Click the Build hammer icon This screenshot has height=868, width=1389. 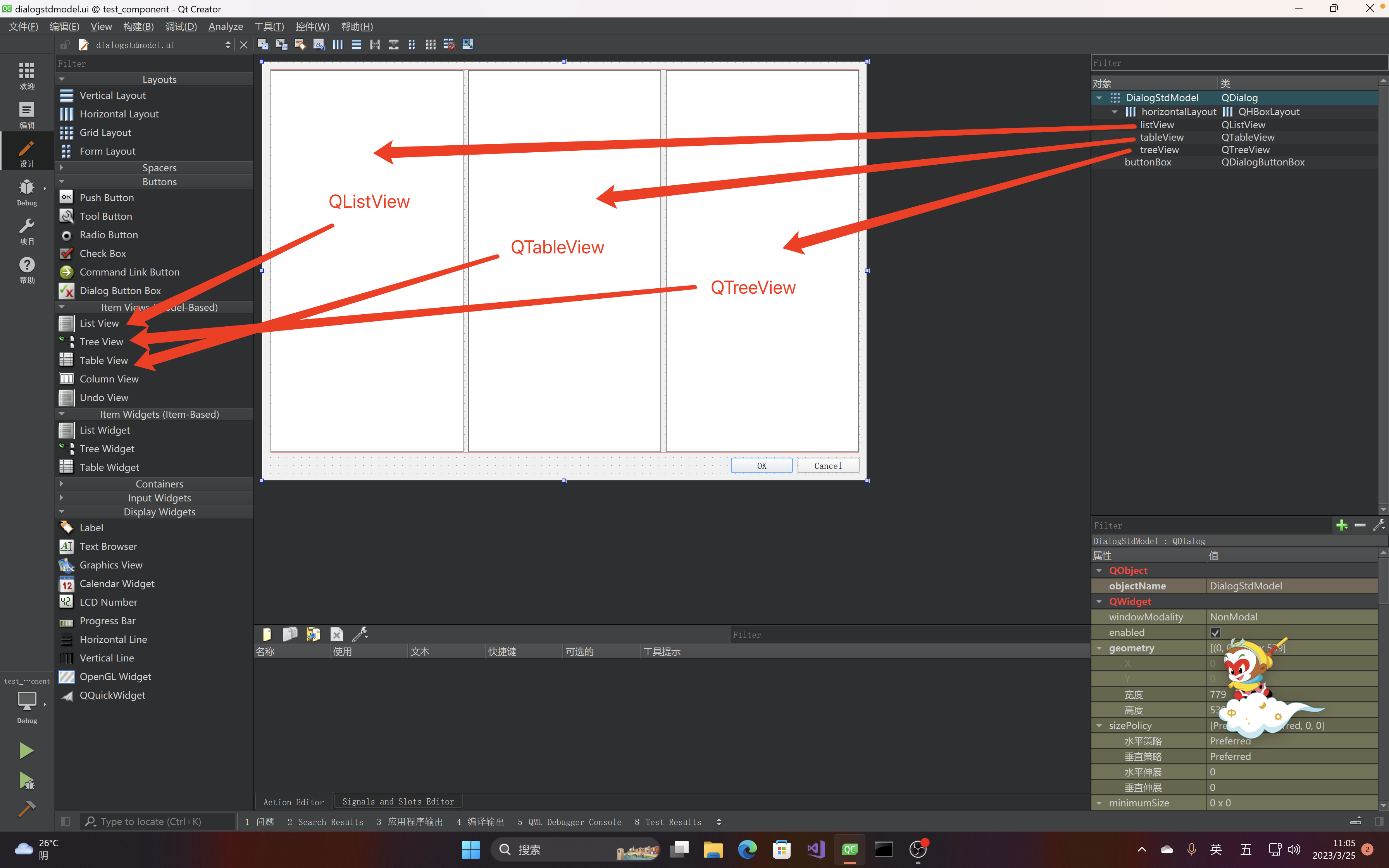click(26, 809)
